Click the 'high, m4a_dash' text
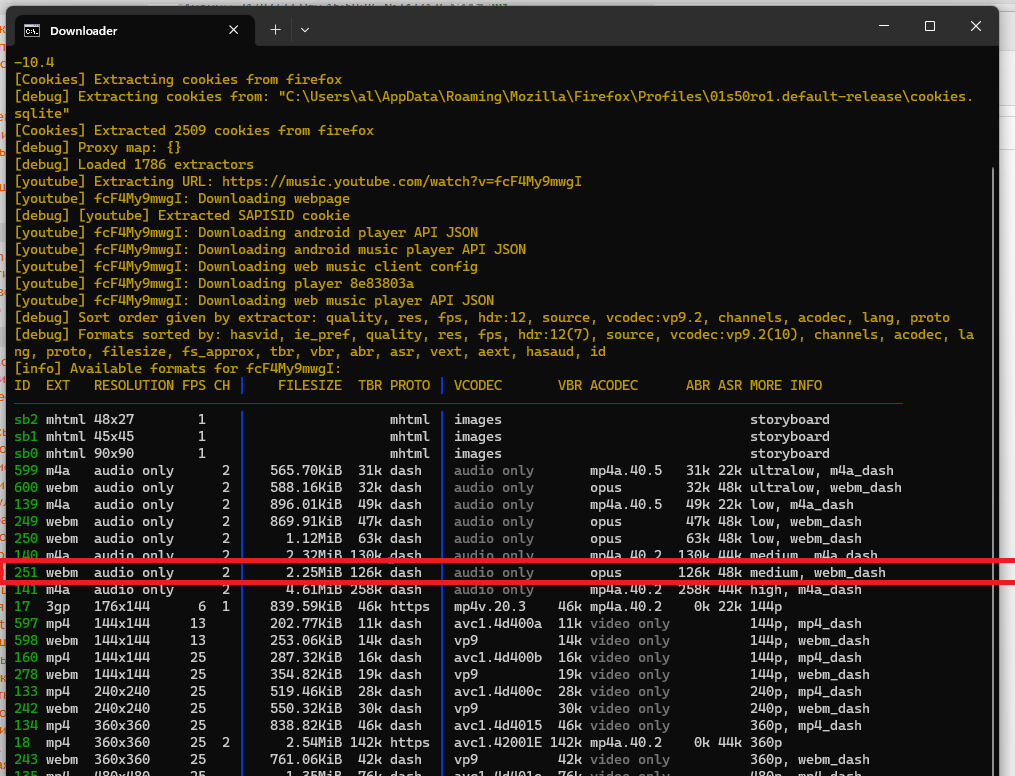Viewport: 1015px width, 776px height. (806, 590)
